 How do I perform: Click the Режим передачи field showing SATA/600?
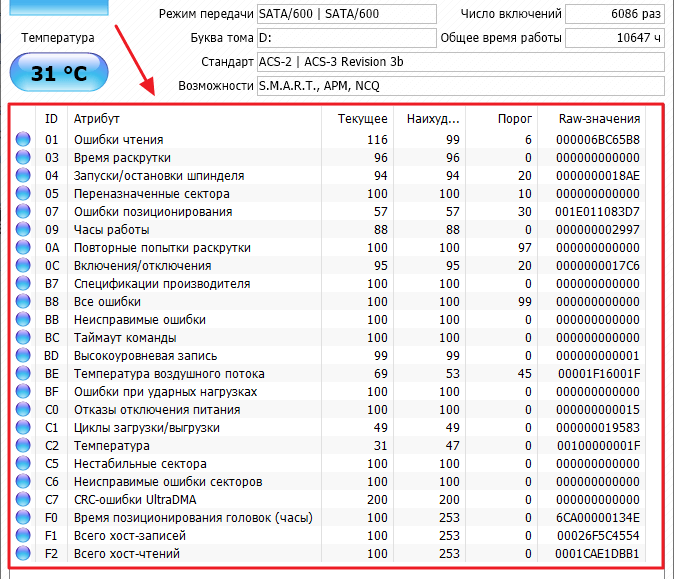click(x=345, y=14)
